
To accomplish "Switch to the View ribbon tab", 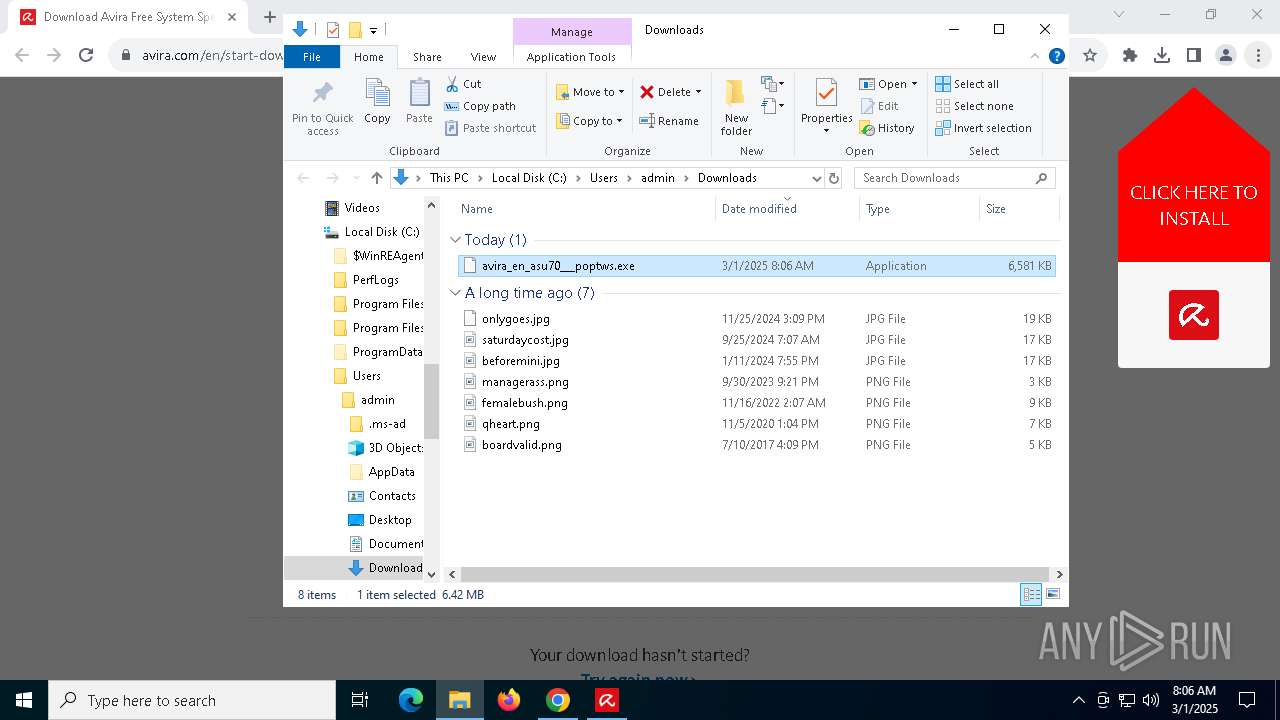I will (483, 57).
